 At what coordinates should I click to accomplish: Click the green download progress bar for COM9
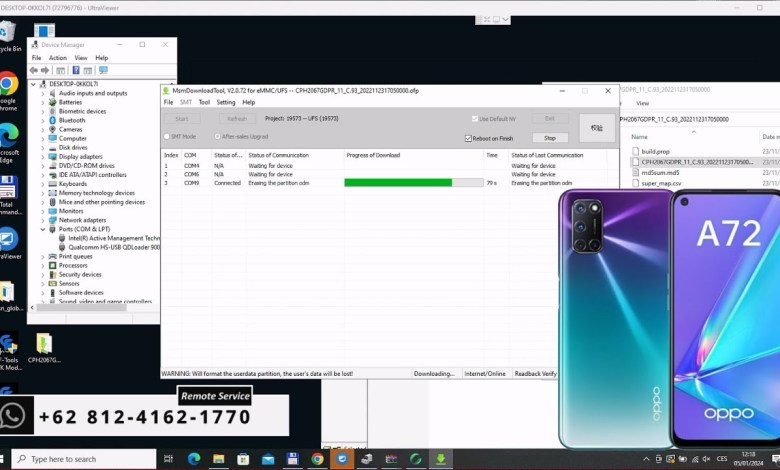tap(398, 183)
